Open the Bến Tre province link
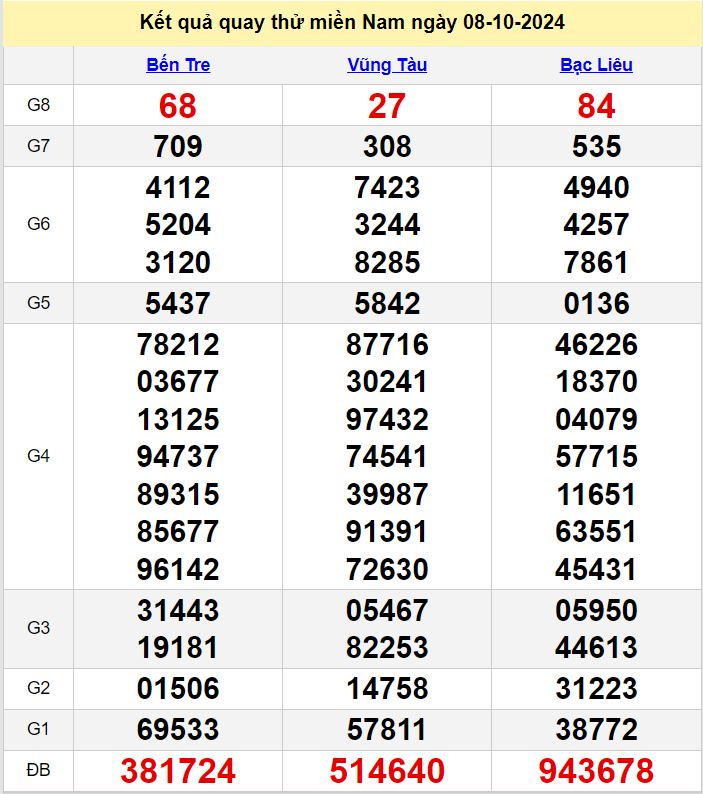Image resolution: width=703 pixels, height=794 pixels. (178, 65)
